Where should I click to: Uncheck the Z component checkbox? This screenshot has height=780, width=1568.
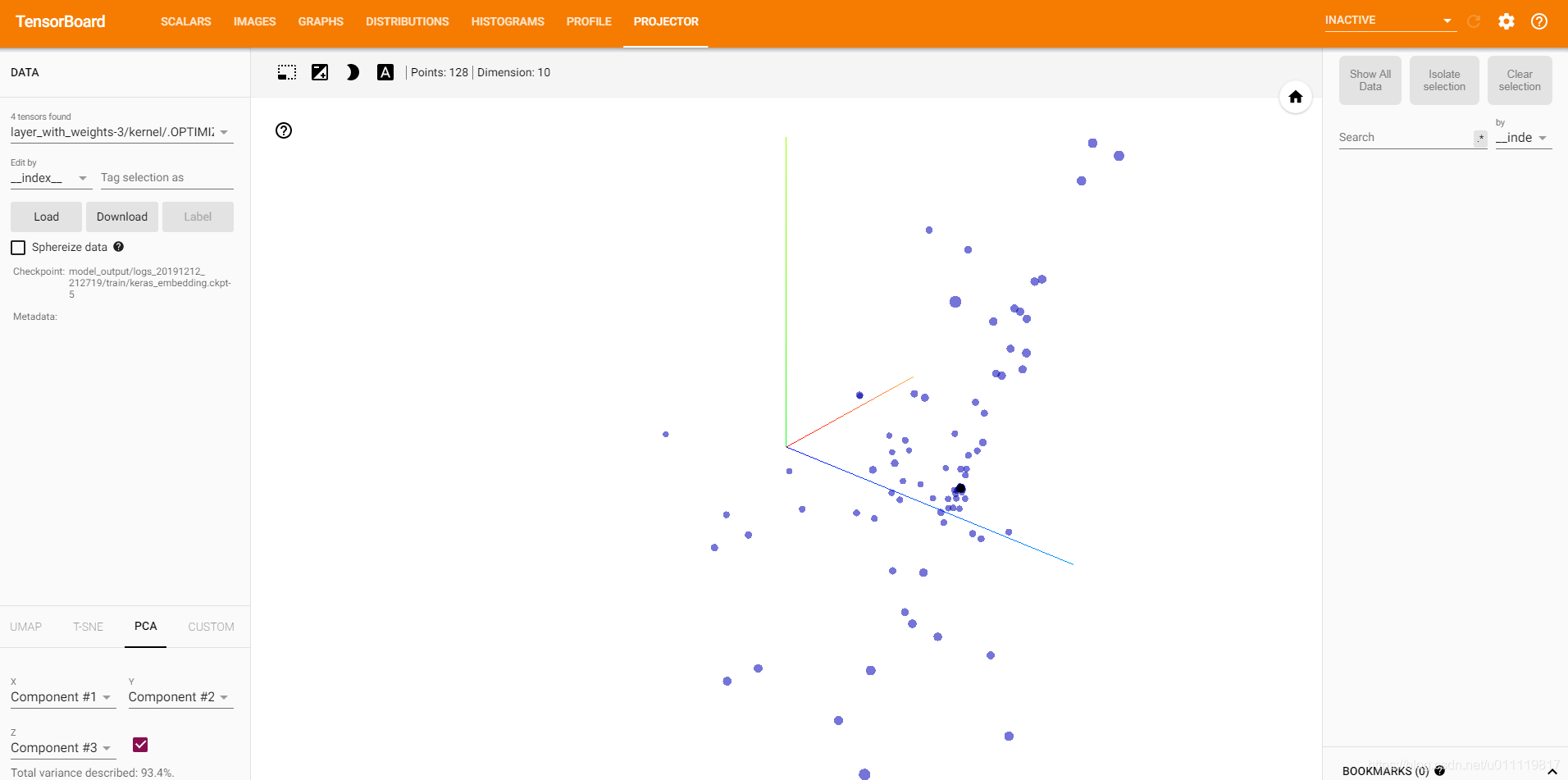[140, 745]
